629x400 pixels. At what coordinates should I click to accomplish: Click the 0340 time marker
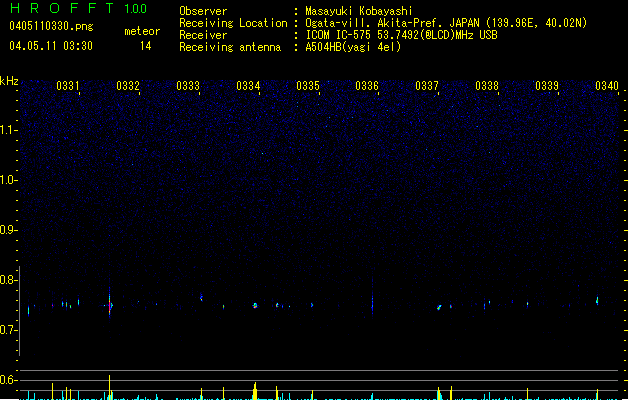(x=607, y=86)
